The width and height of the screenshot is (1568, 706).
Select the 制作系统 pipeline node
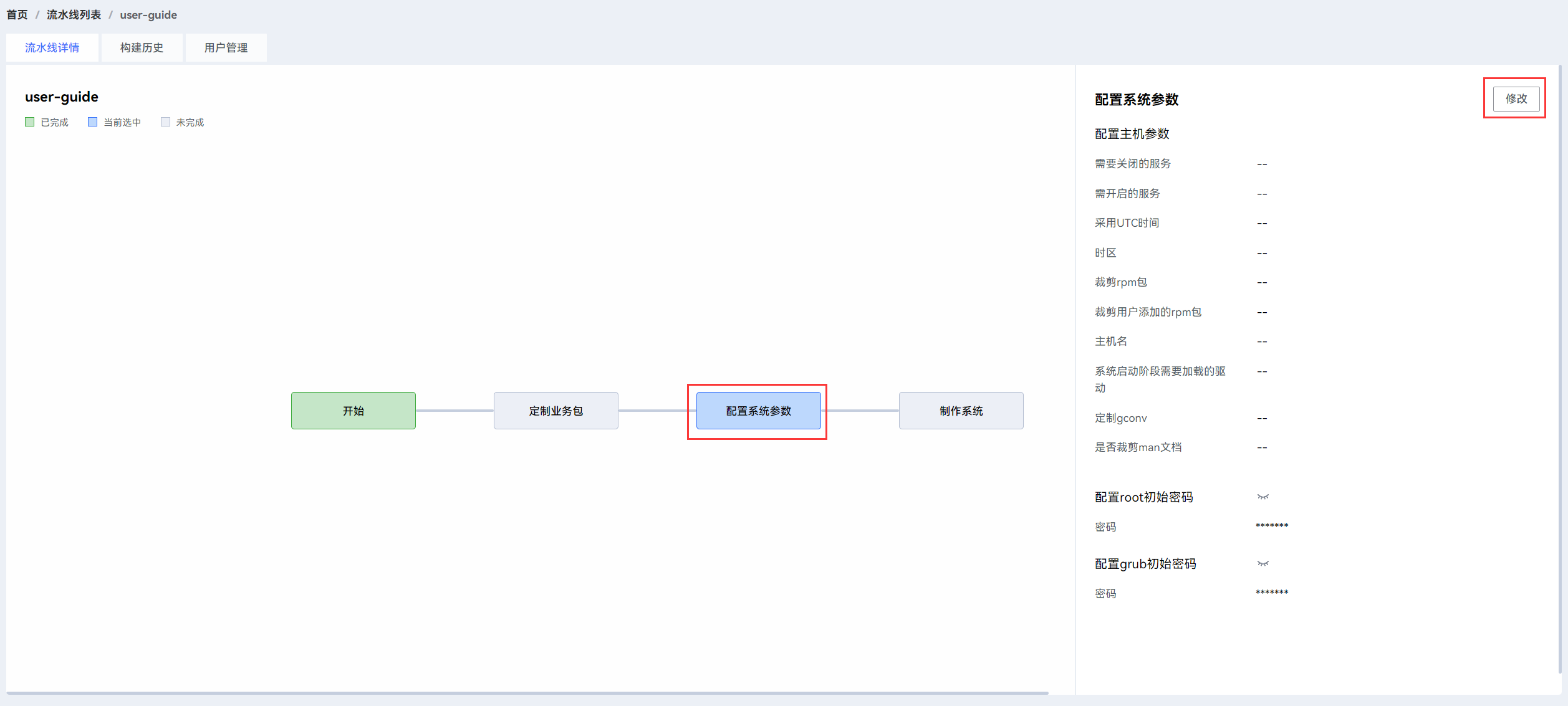point(961,411)
